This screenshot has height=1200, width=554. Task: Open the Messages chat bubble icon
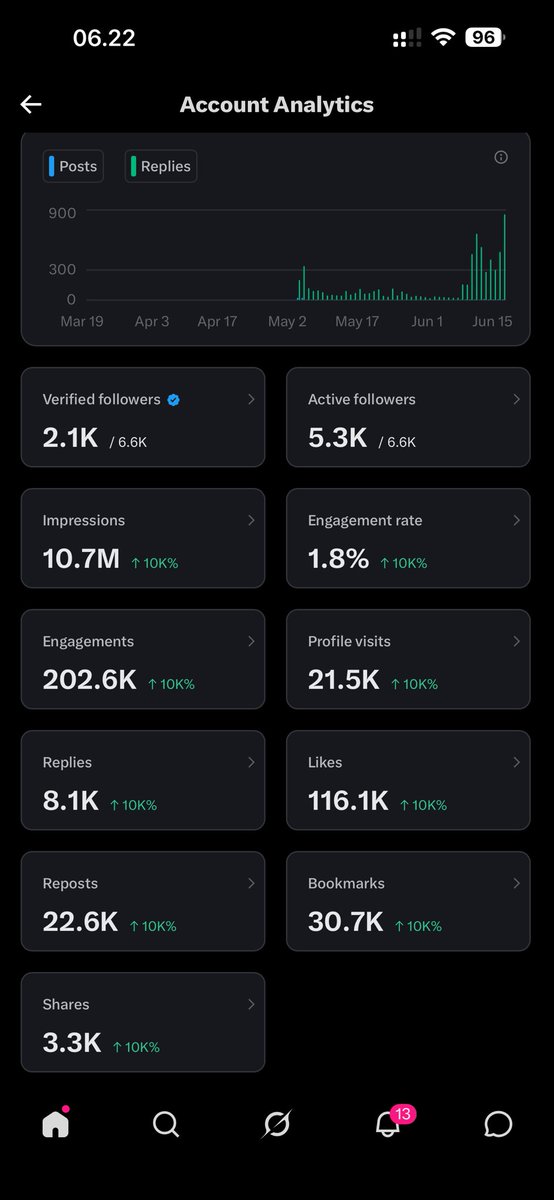(x=498, y=1124)
